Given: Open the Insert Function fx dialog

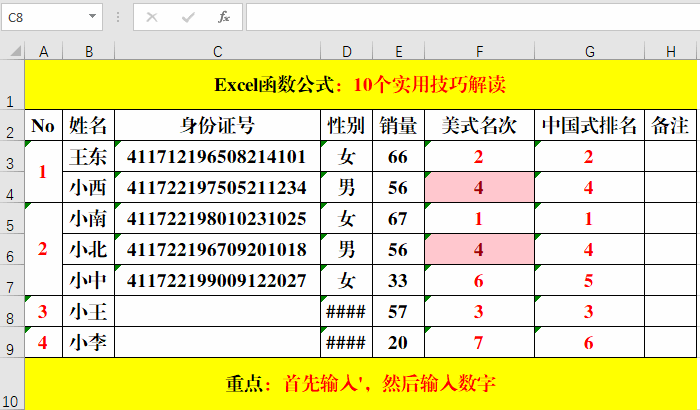Looking at the screenshot, I should (x=224, y=17).
